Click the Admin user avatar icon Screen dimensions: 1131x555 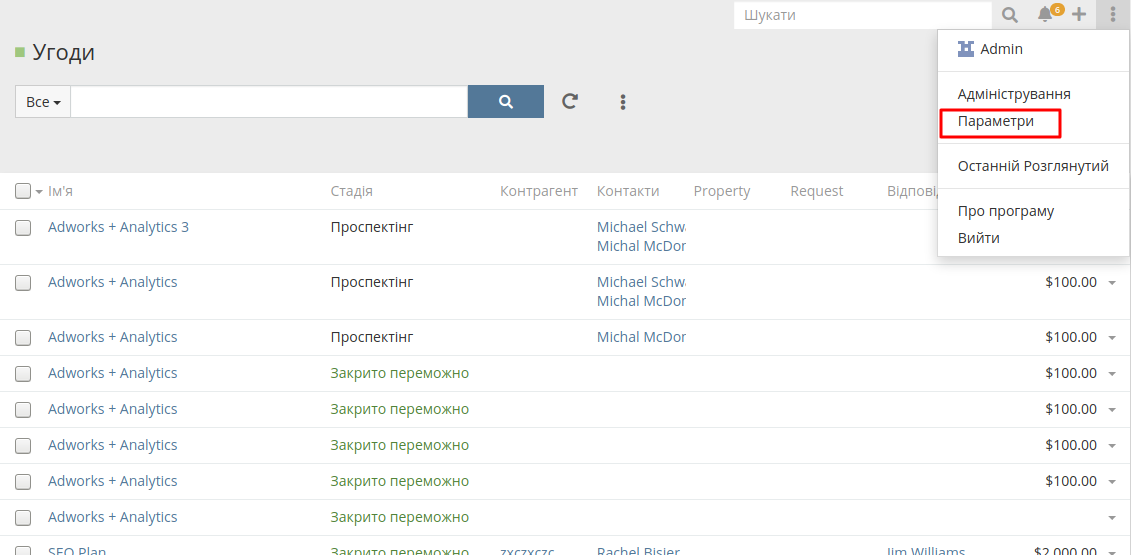(x=965, y=49)
